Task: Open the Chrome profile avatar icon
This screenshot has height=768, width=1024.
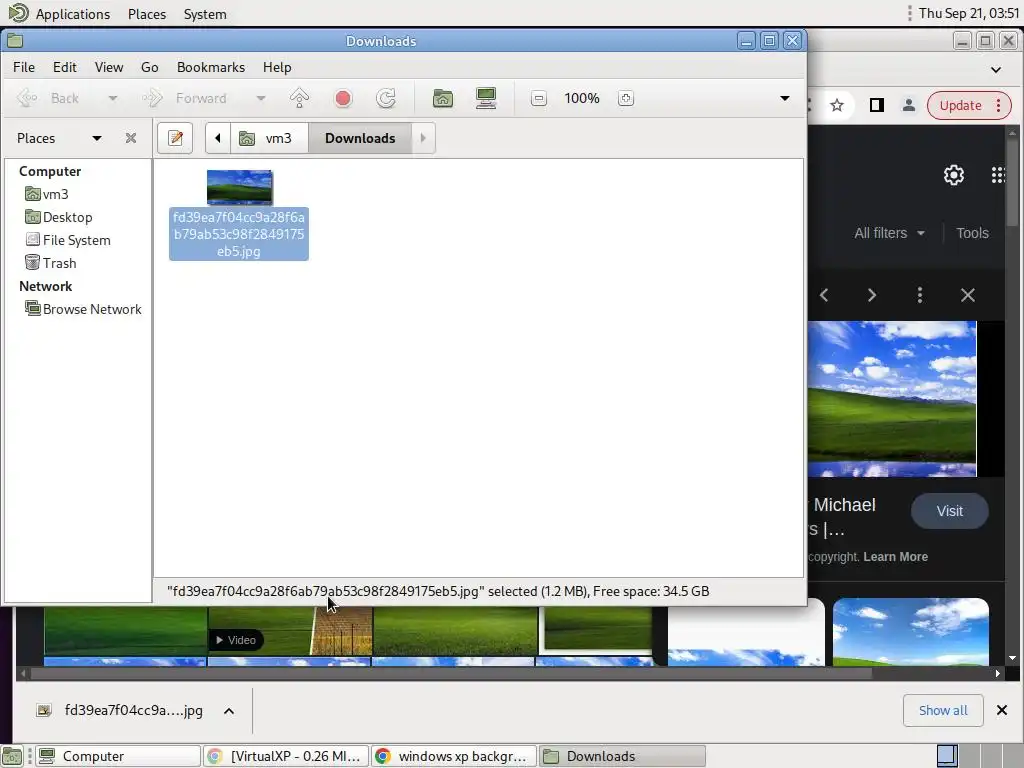Action: tap(908, 105)
